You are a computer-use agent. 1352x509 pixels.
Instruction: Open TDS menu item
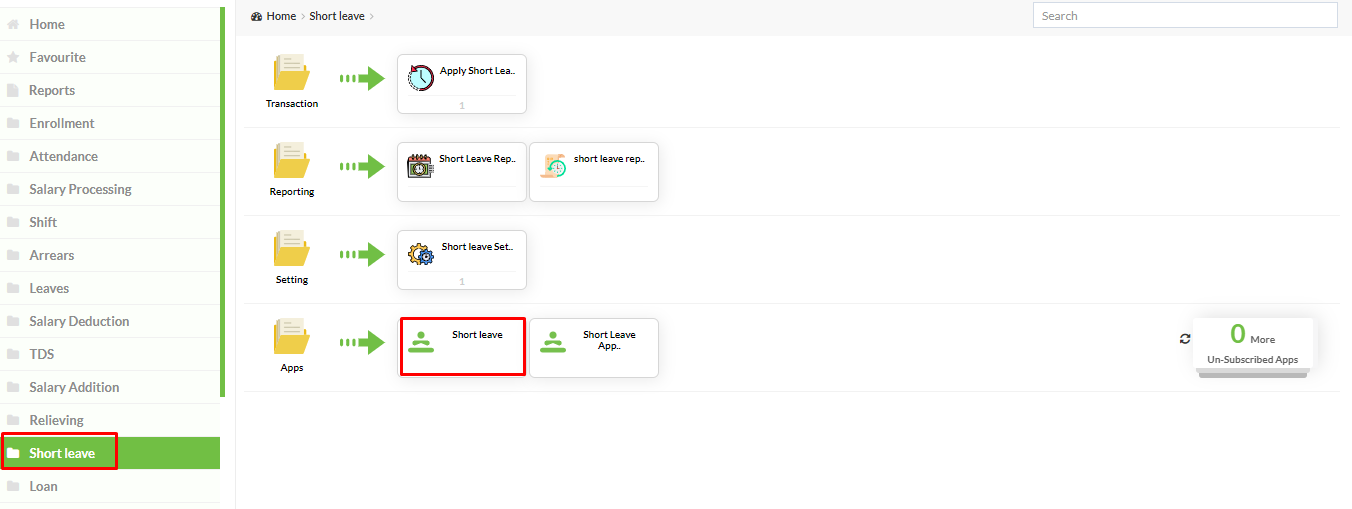click(110, 354)
